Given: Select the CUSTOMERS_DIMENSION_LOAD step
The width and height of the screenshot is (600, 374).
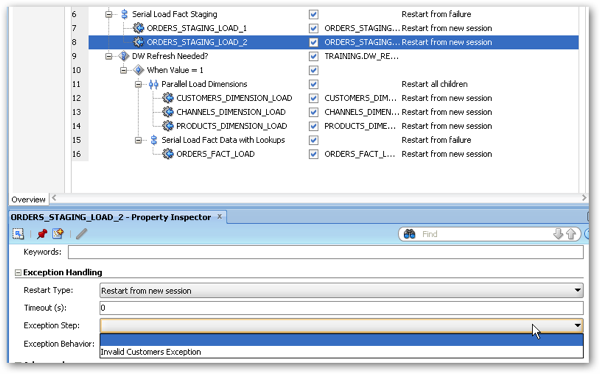Looking at the screenshot, I should (234, 98).
